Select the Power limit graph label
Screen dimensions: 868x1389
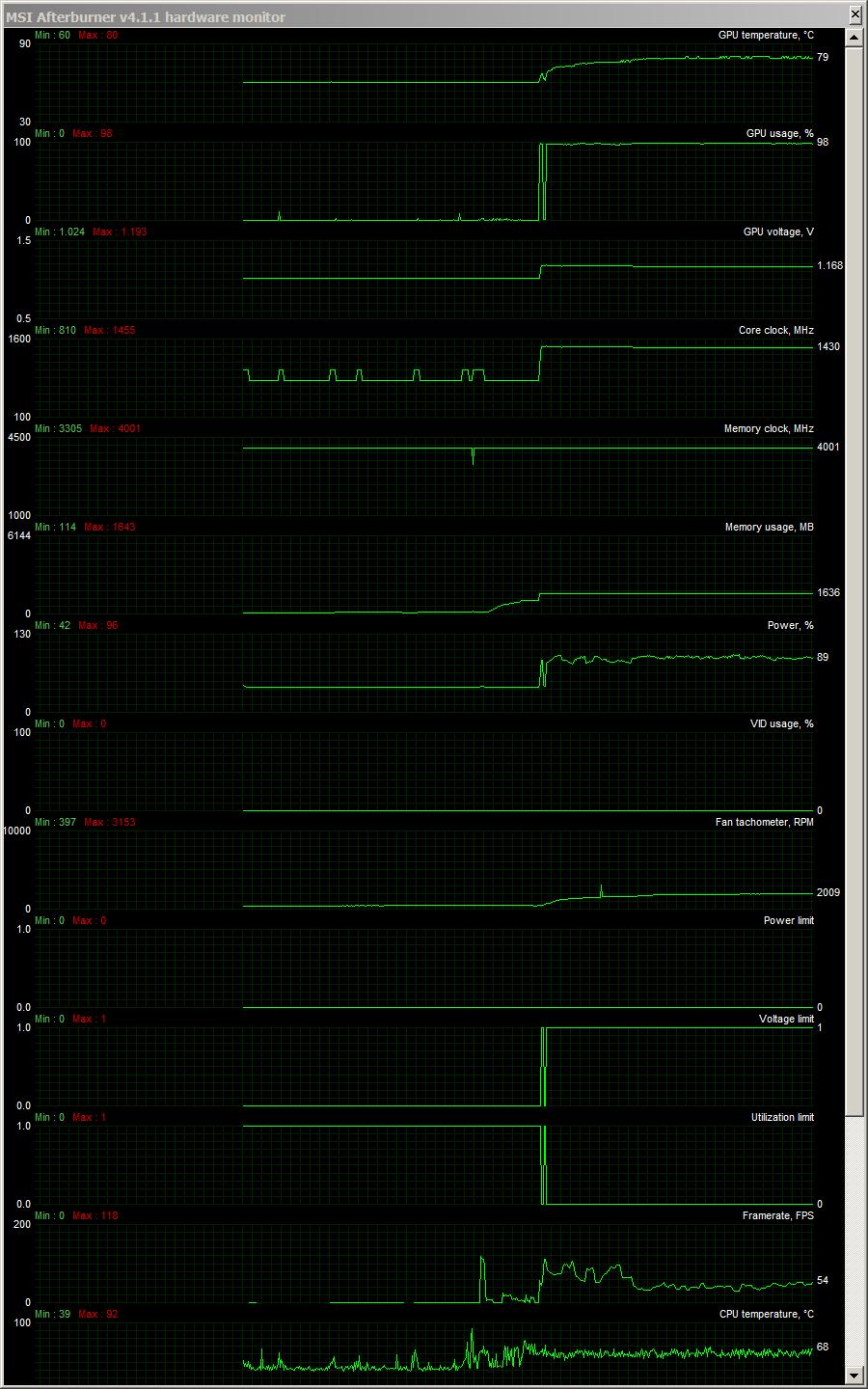tap(788, 920)
